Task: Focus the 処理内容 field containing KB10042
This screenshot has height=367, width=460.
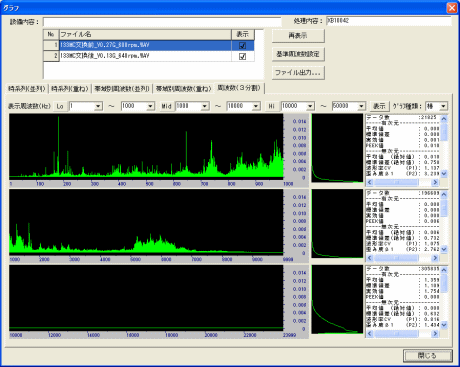Action: point(389,21)
